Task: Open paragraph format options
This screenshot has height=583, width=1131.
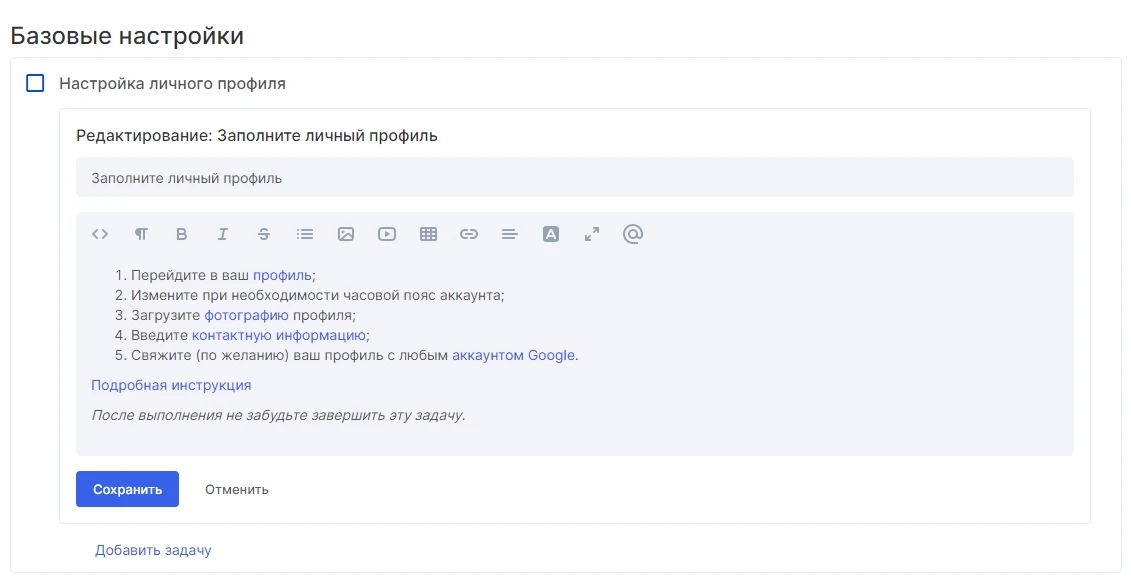Action: (141, 234)
